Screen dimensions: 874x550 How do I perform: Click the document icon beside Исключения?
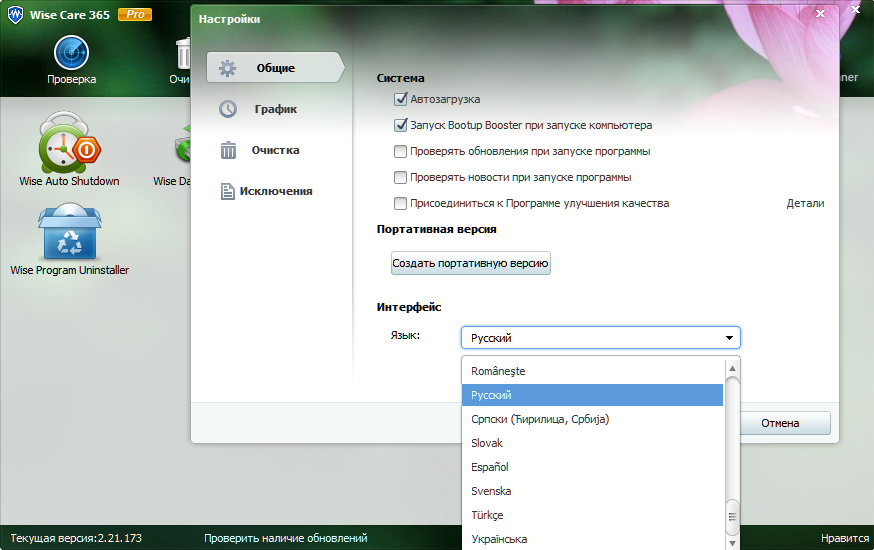[x=227, y=191]
